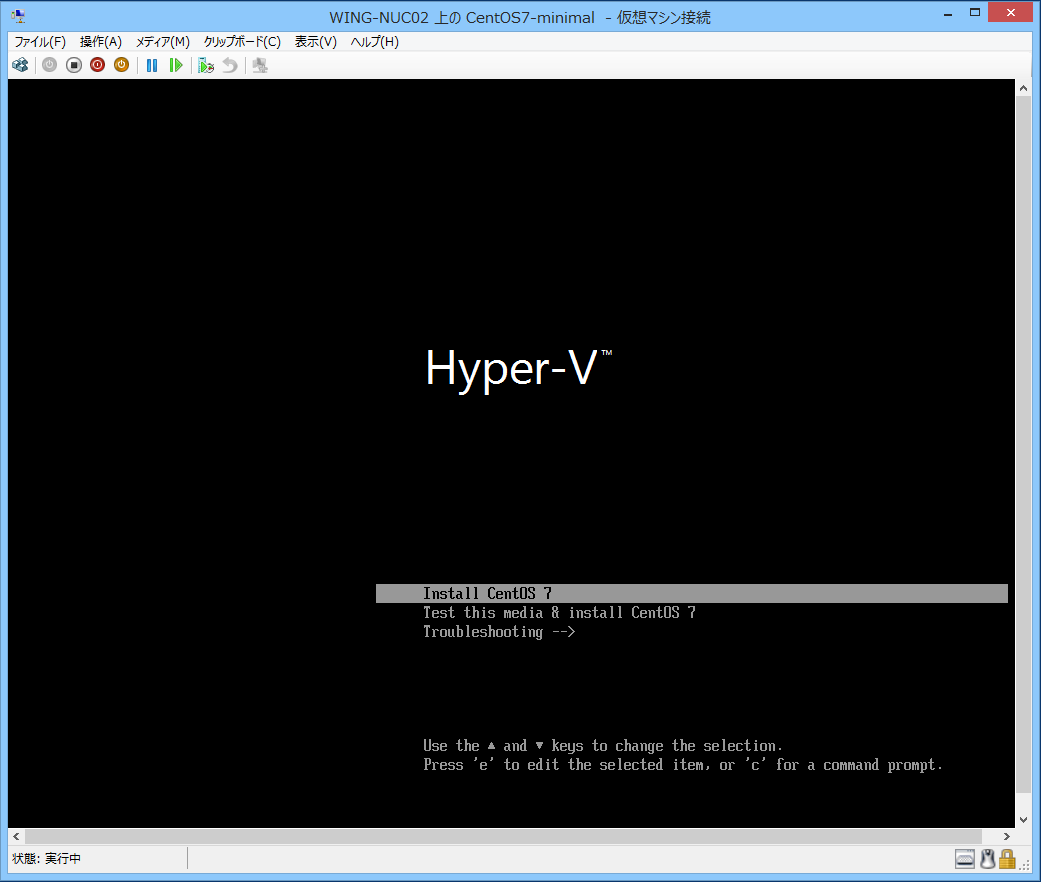Image resolution: width=1041 pixels, height=882 pixels.
Task: Click the Ctrl+Alt+Del toolbar icon
Action: click(x=21, y=65)
